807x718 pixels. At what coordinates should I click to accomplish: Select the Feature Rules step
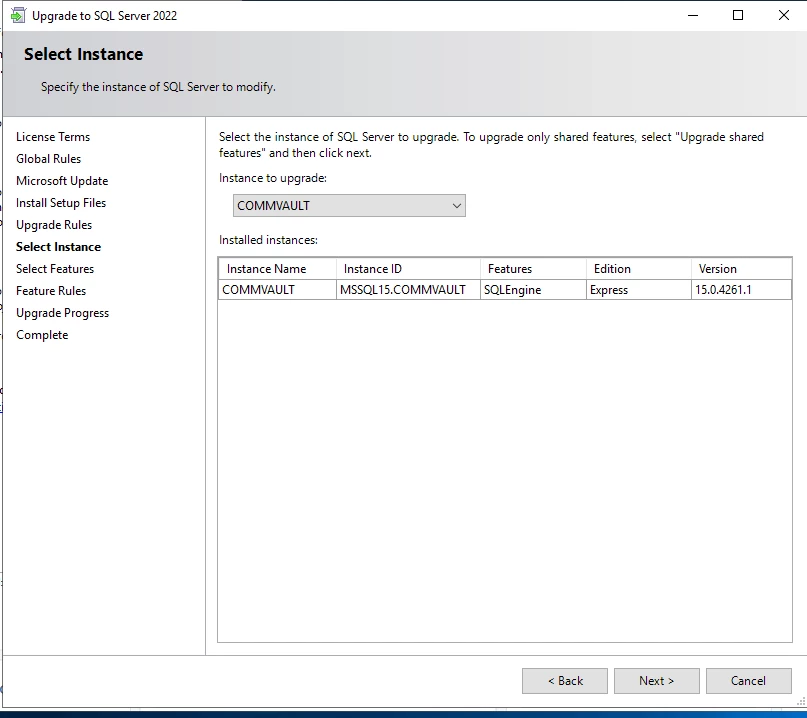[x=51, y=291]
